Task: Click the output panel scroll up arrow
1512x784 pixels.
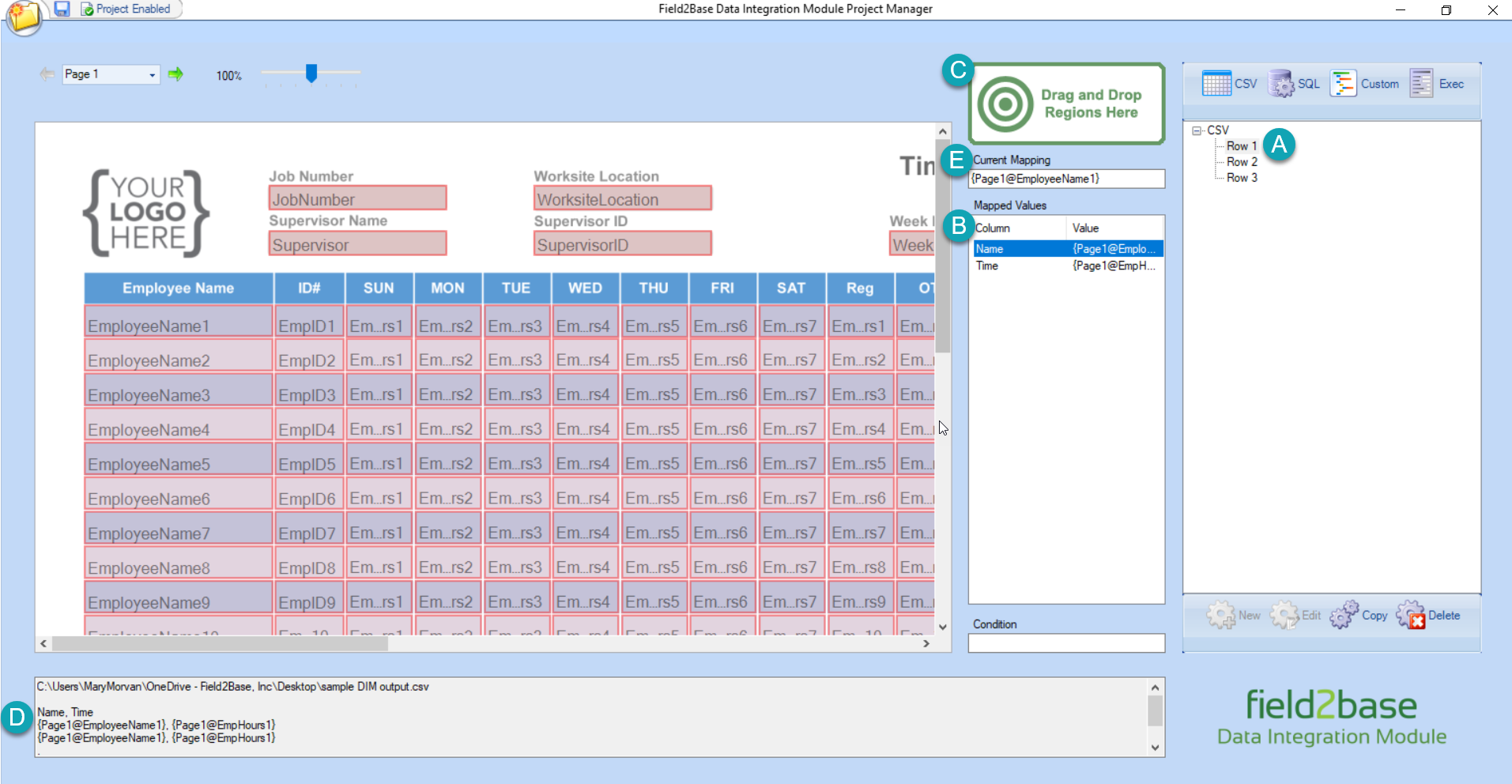Action: point(1155,688)
